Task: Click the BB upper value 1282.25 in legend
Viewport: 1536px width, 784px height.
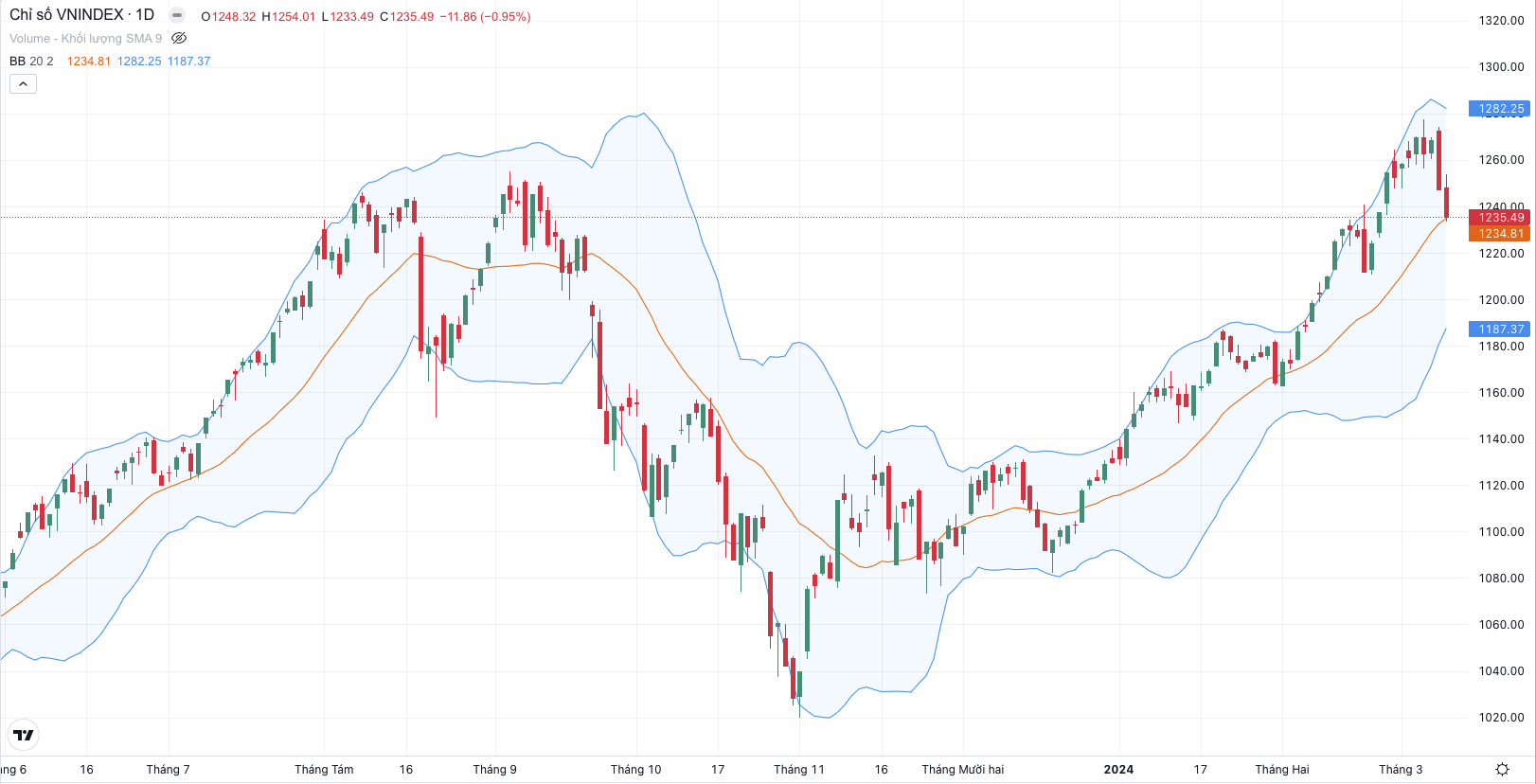Action: [139, 62]
